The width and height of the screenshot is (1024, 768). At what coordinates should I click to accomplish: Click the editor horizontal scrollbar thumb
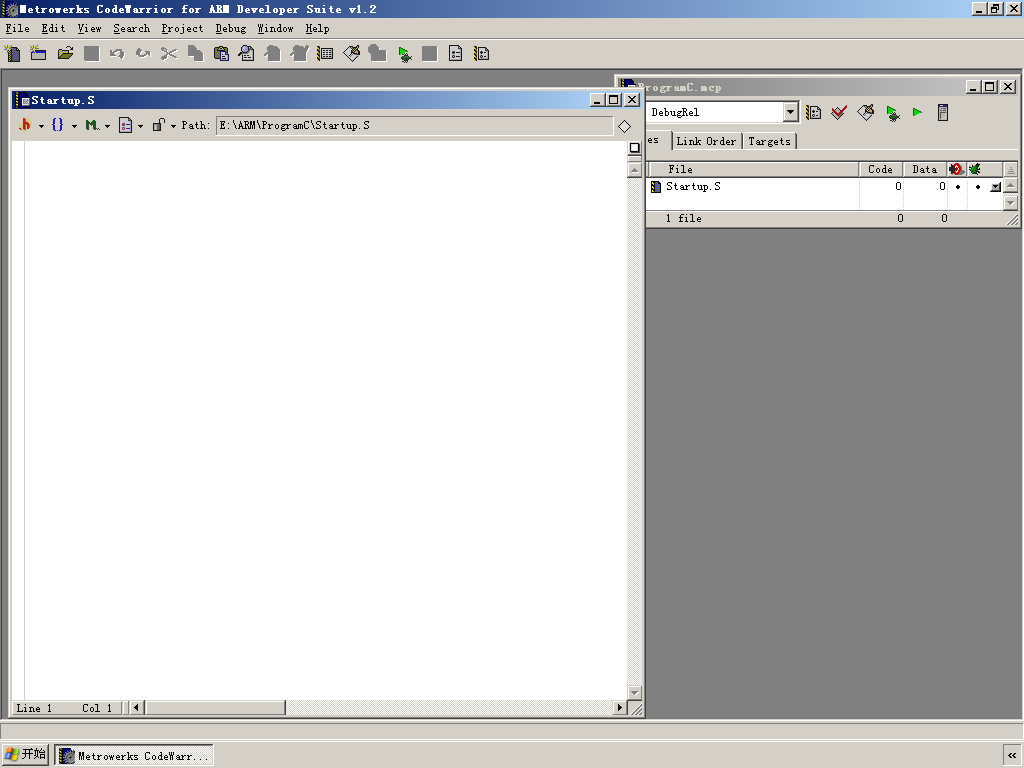pyautogui.click(x=216, y=708)
